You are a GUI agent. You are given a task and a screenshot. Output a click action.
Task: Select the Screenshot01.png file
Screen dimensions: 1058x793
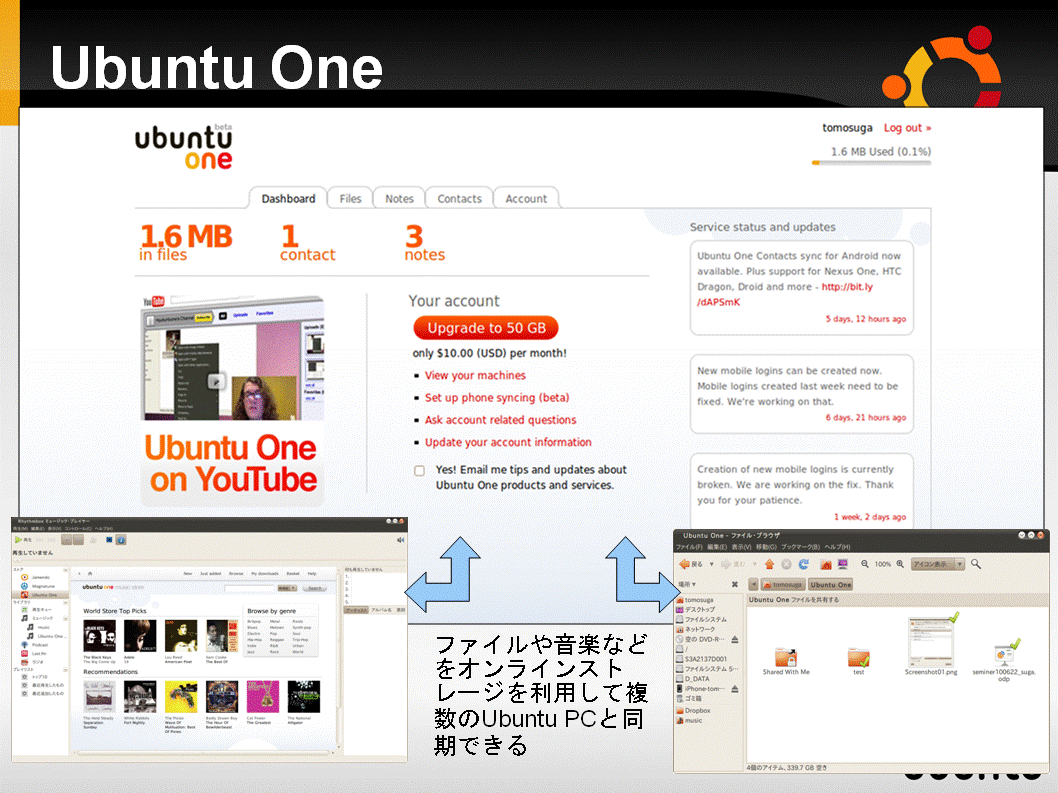(931, 645)
